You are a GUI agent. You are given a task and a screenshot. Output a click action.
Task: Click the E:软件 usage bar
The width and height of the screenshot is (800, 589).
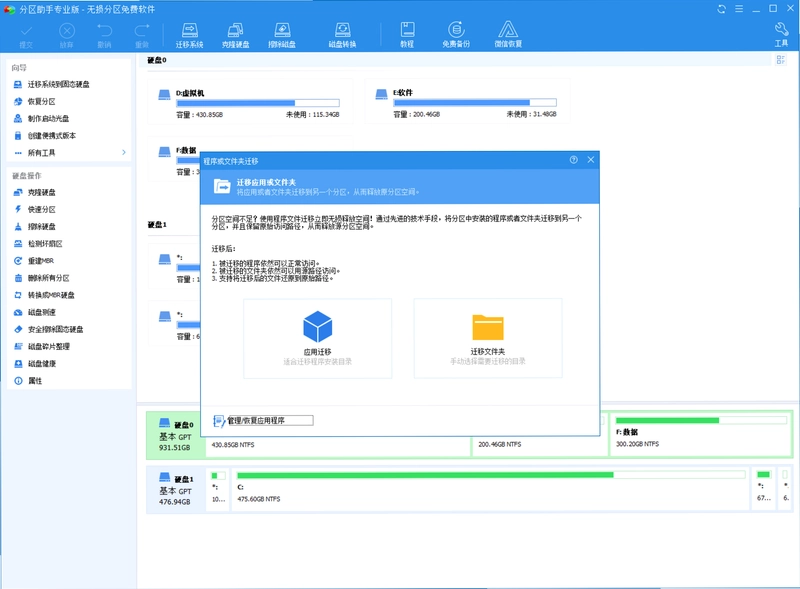pyautogui.click(x=475, y=103)
